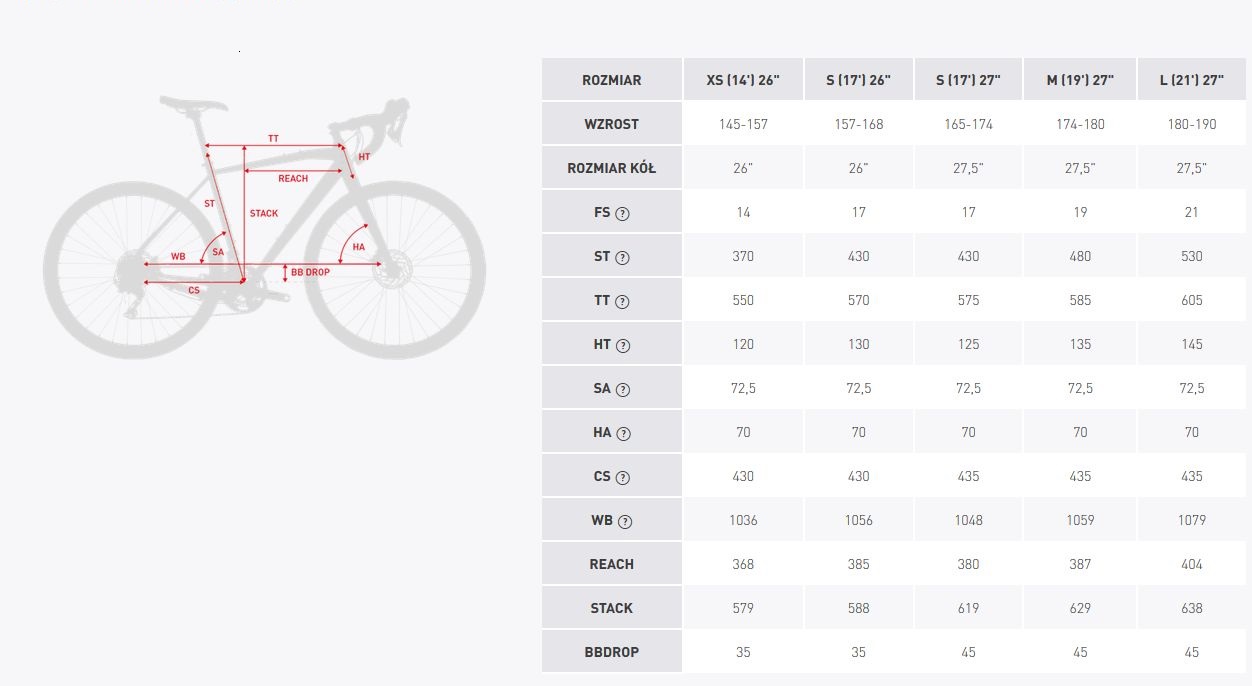Image resolution: width=1252 pixels, height=686 pixels.
Task: Open the HA help tooltip icon
Action: 624,433
